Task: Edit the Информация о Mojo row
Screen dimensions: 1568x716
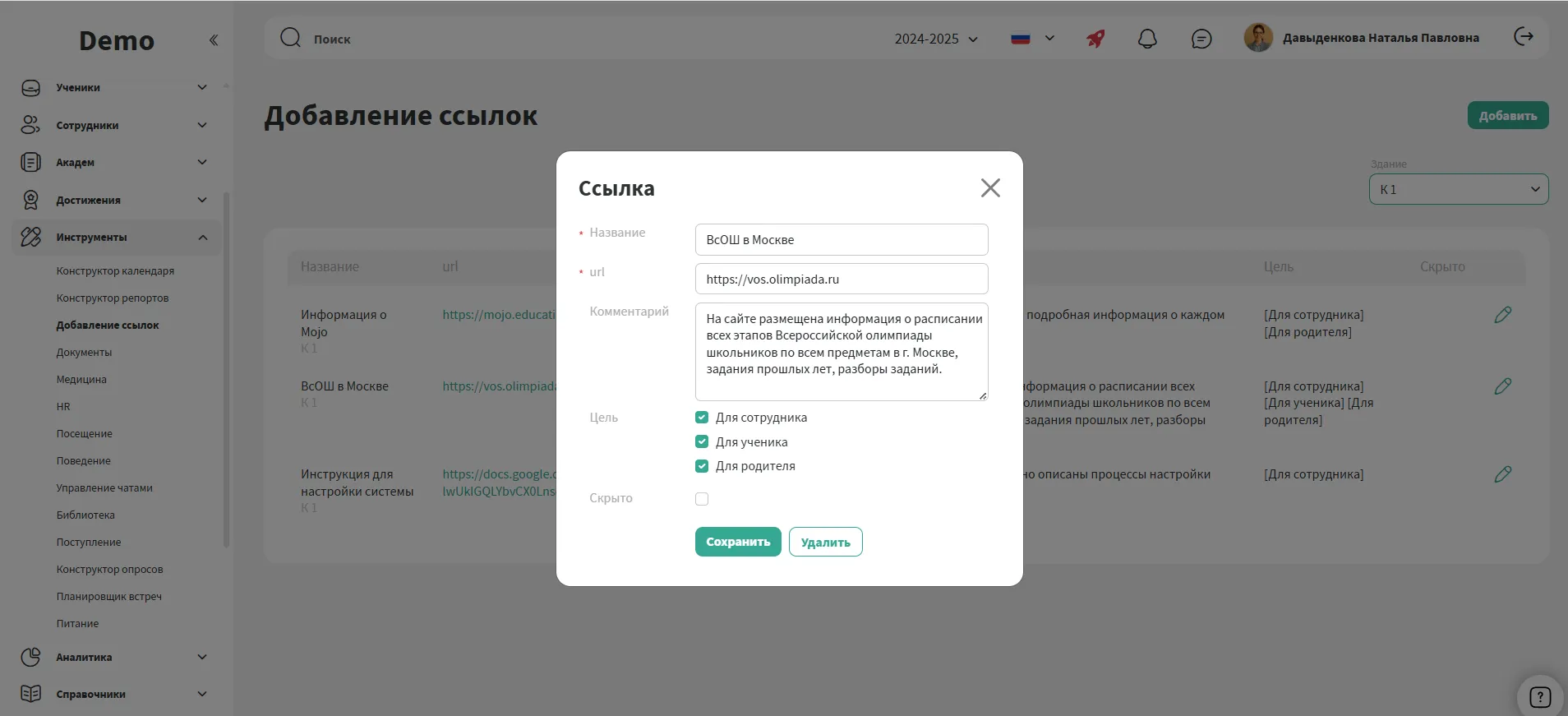Action: point(1502,315)
